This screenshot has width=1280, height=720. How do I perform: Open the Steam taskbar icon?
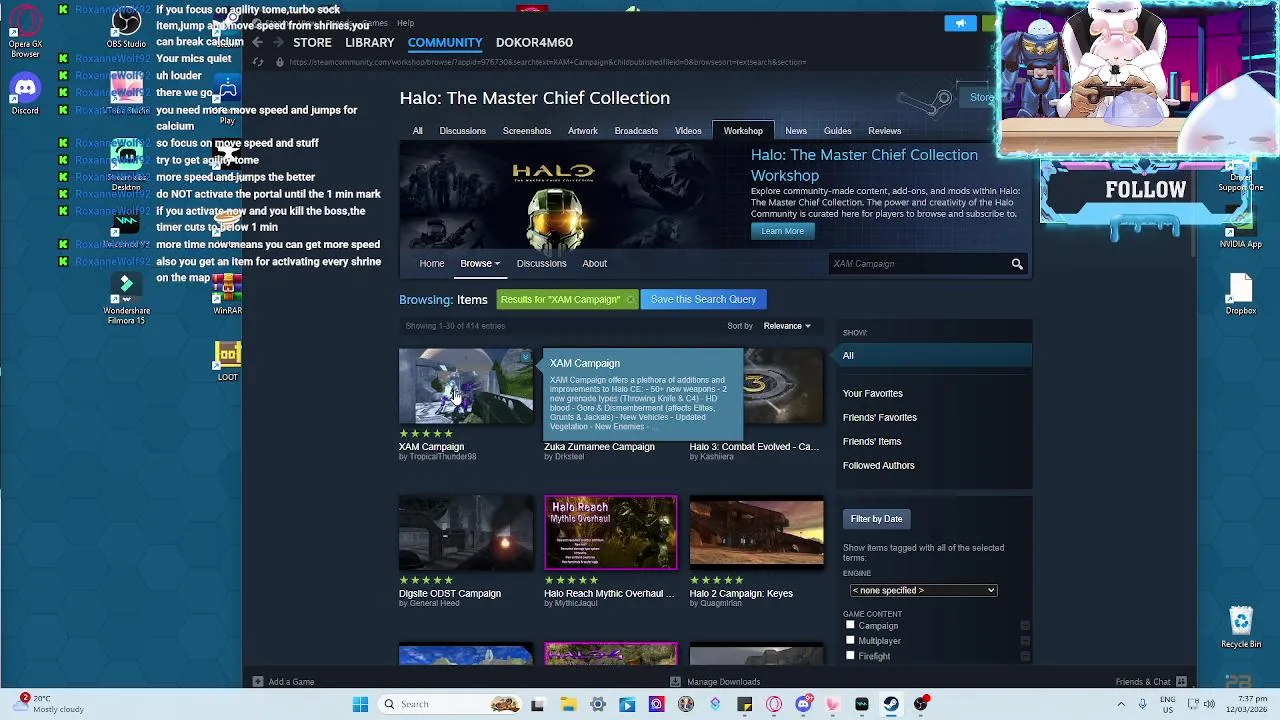click(891, 704)
